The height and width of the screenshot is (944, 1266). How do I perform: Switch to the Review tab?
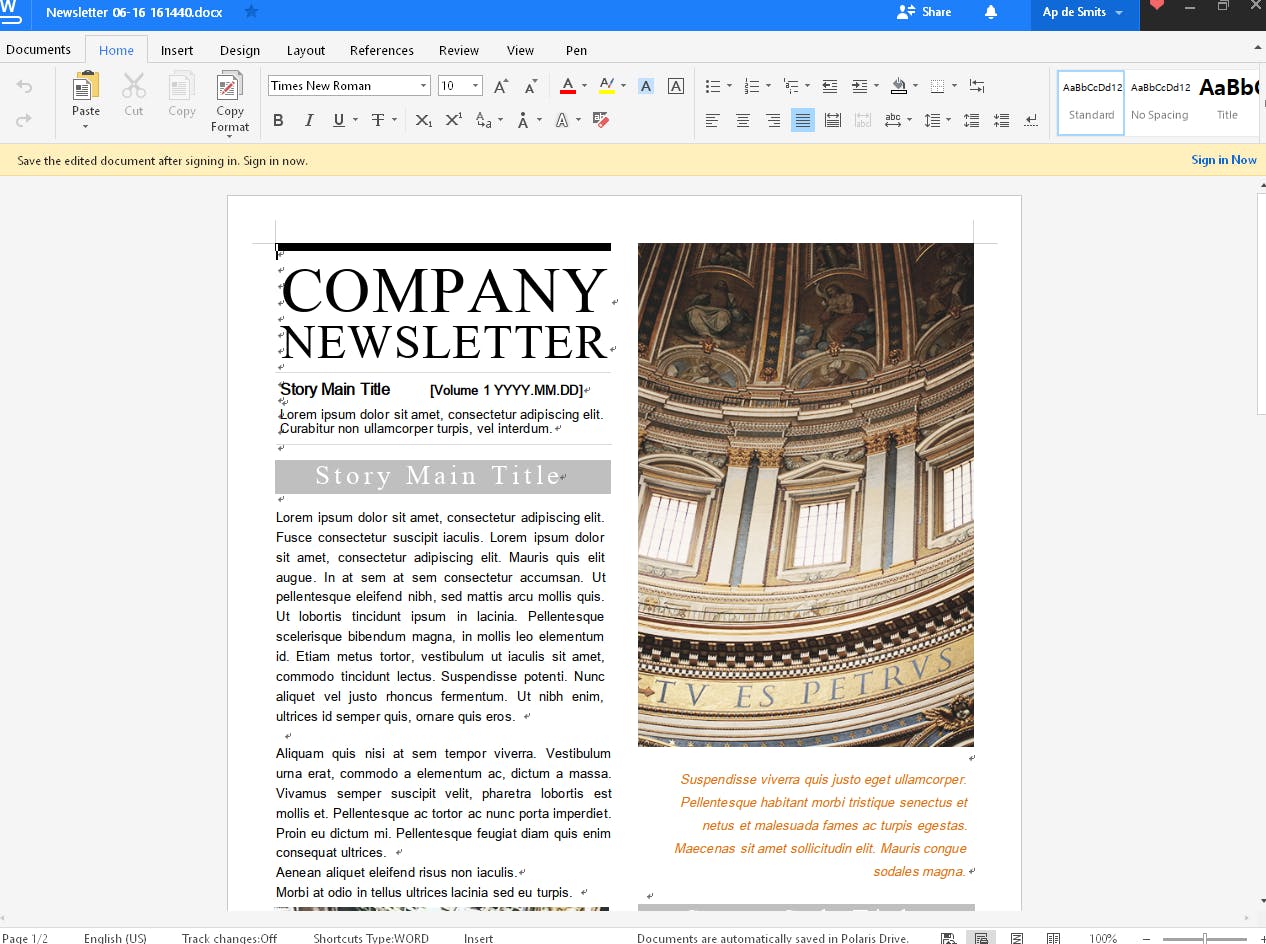(459, 51)
